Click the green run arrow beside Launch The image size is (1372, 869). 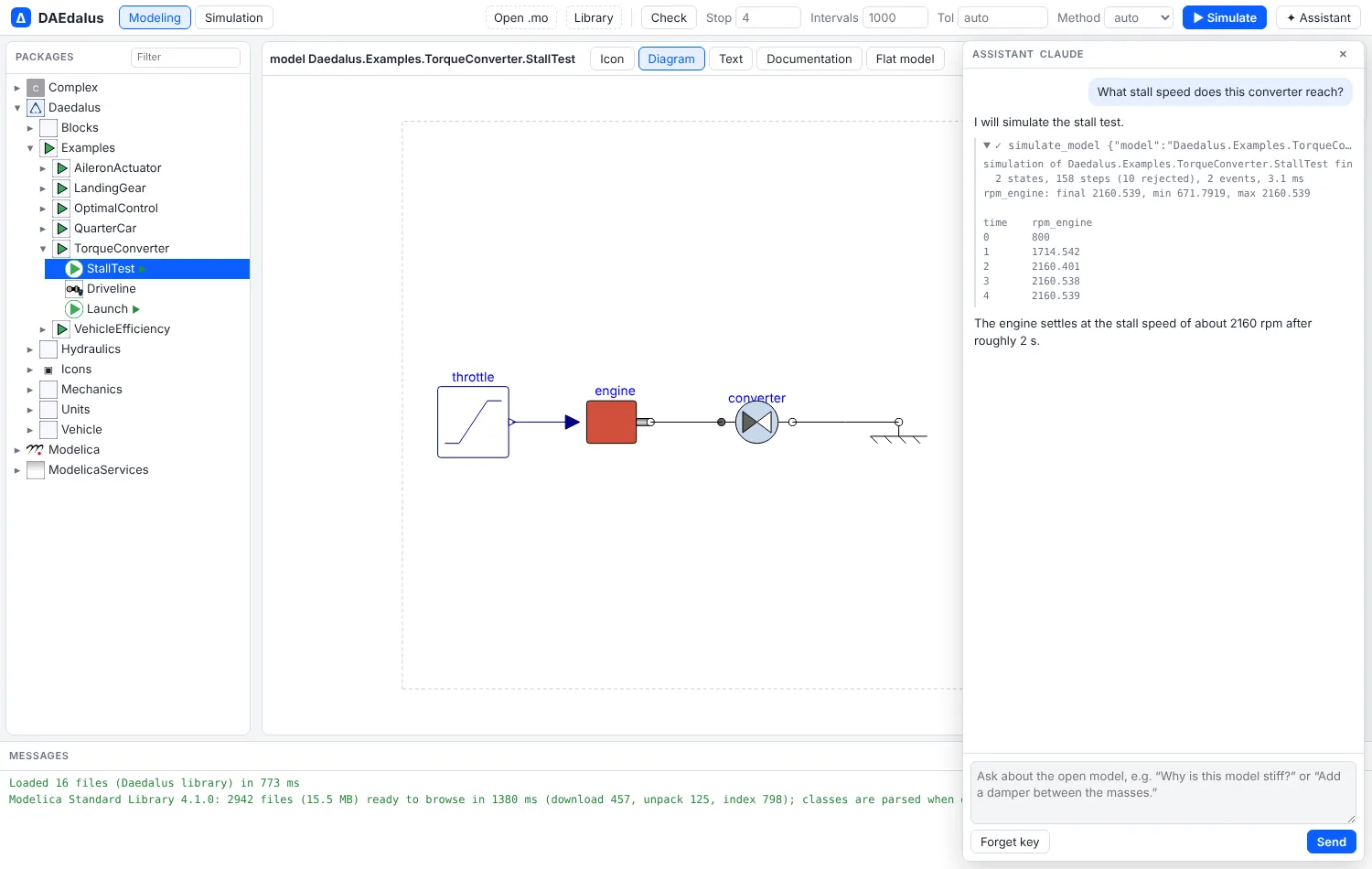[136, 309]
